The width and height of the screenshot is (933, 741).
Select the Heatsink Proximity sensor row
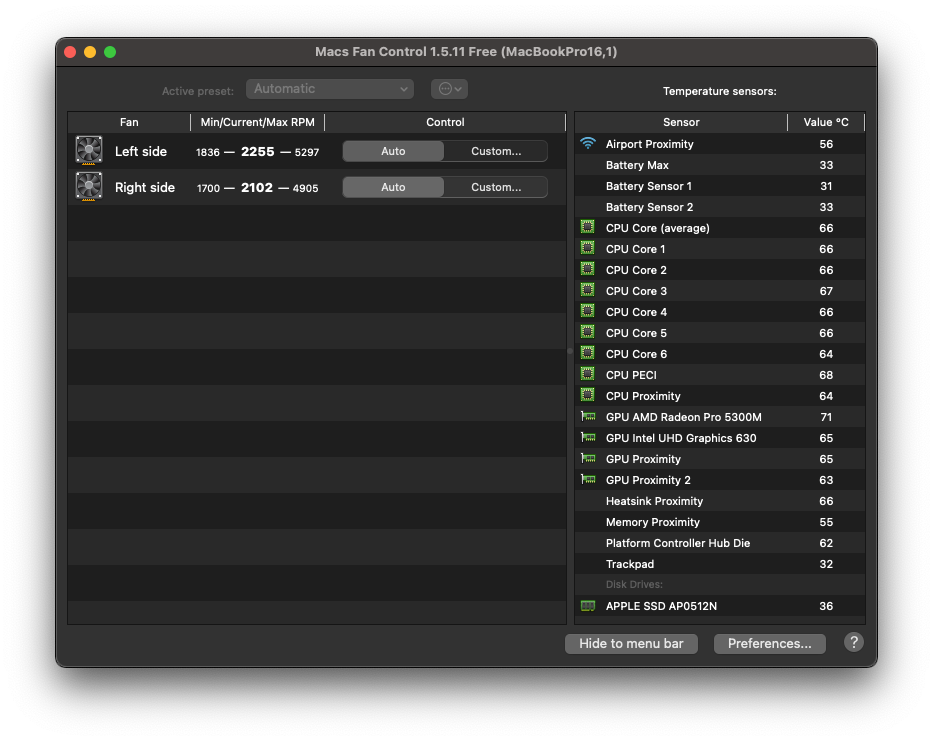[720, 501]
